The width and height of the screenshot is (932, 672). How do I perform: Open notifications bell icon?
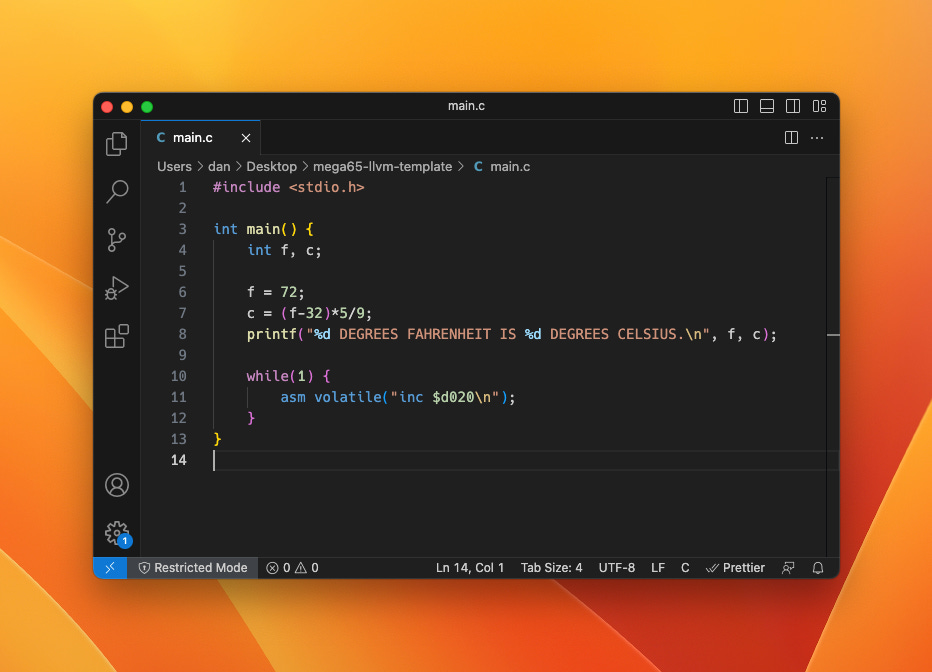[x=818, y=568]
